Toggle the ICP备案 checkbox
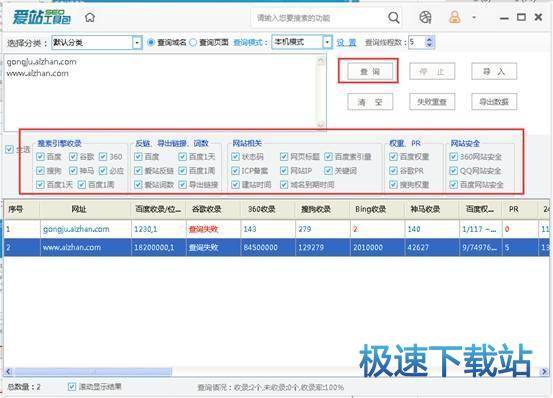 pos(235,171)
